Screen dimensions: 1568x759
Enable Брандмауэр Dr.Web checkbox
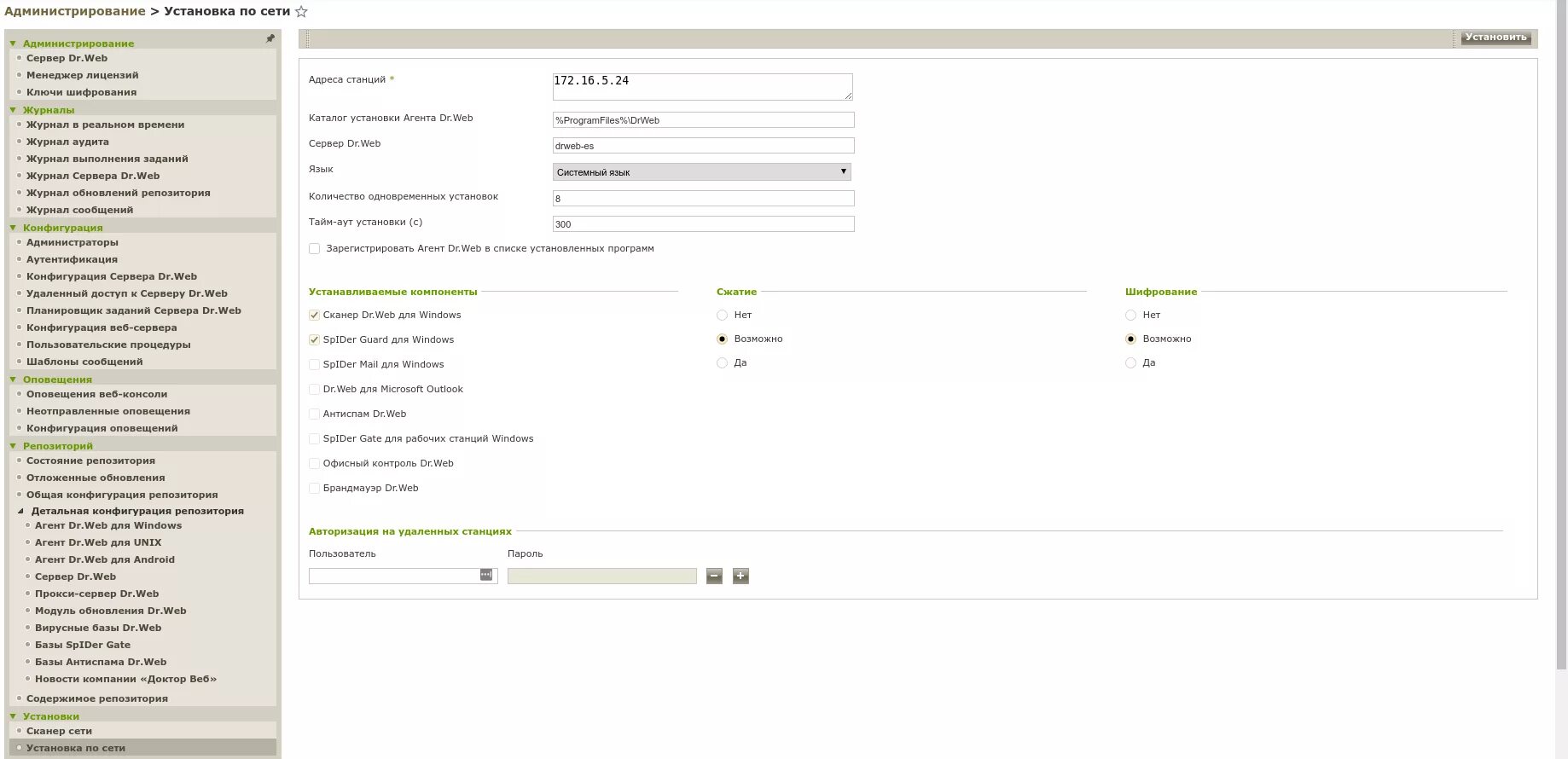point(315,489)
